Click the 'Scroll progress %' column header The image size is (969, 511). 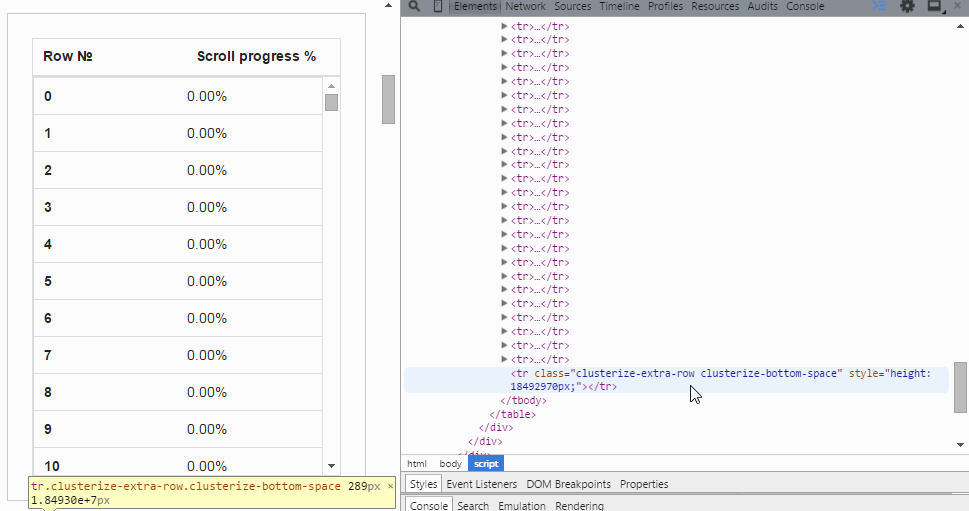click(x=256, y=56)
